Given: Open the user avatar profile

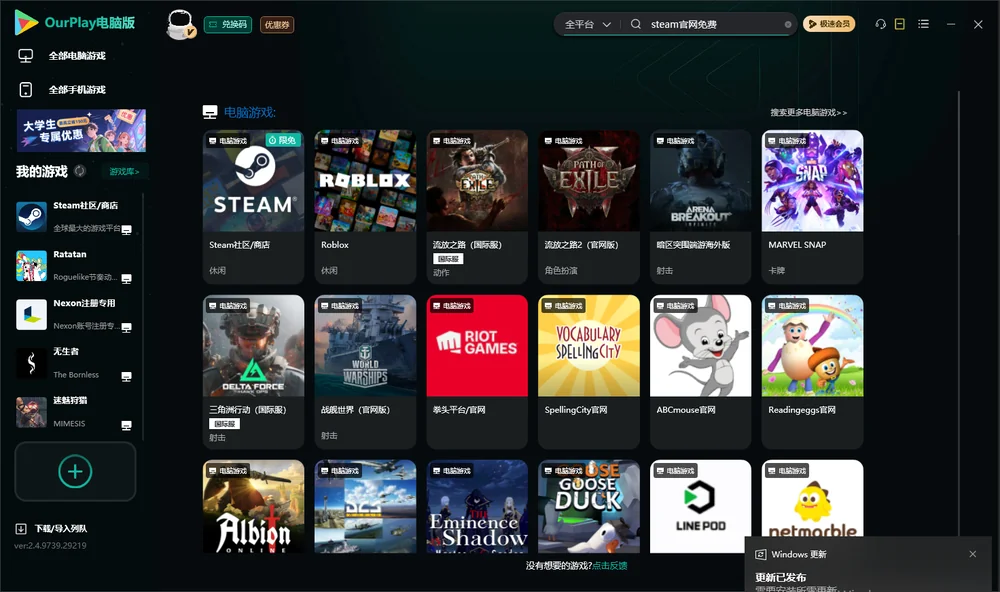Looking at the screenshot, I should coord(180,24).
